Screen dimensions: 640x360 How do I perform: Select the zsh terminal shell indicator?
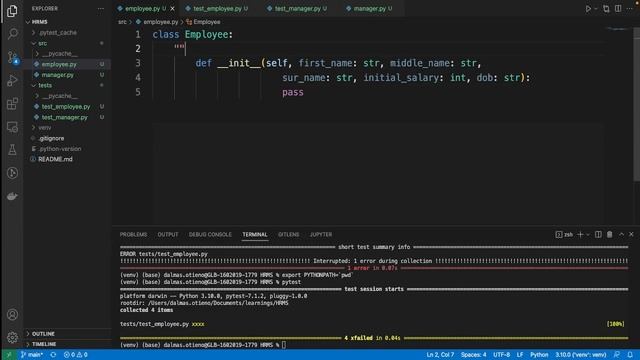[564, 235]
